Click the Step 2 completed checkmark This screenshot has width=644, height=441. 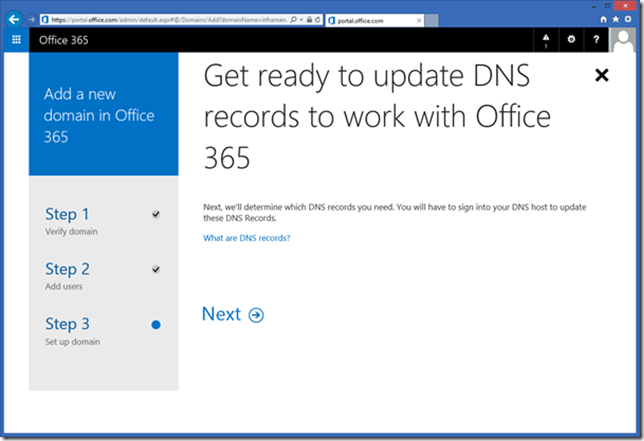tap(155, 269)
